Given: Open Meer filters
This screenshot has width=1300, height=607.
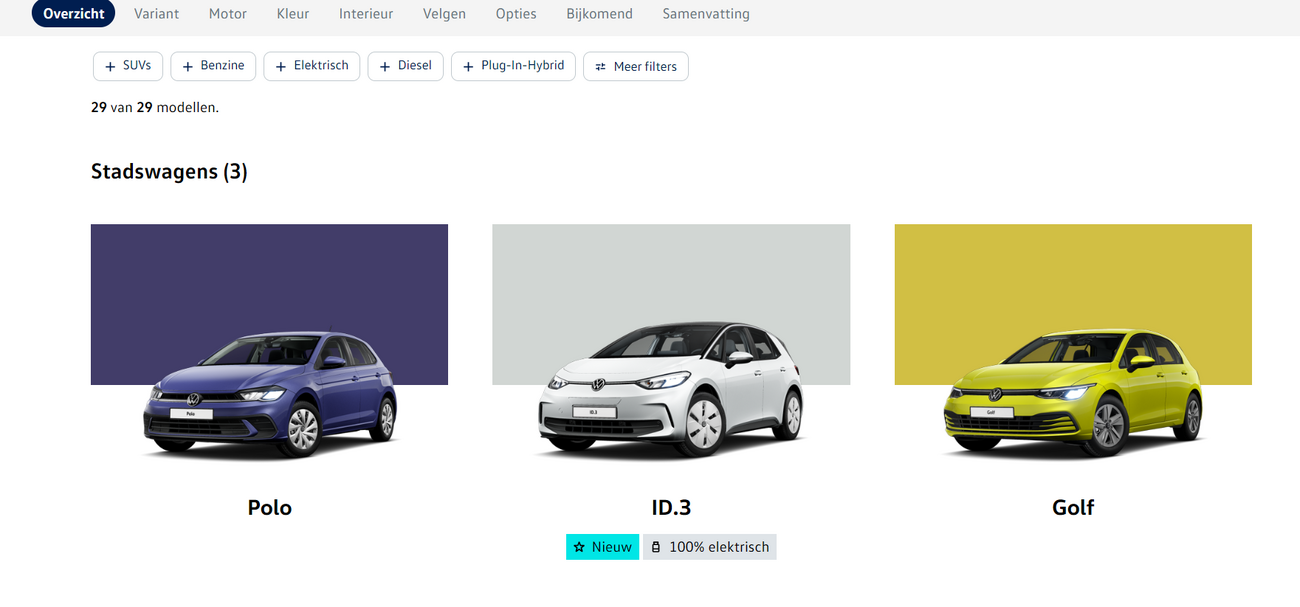Looking at the screenshot, I should (636, 67).
